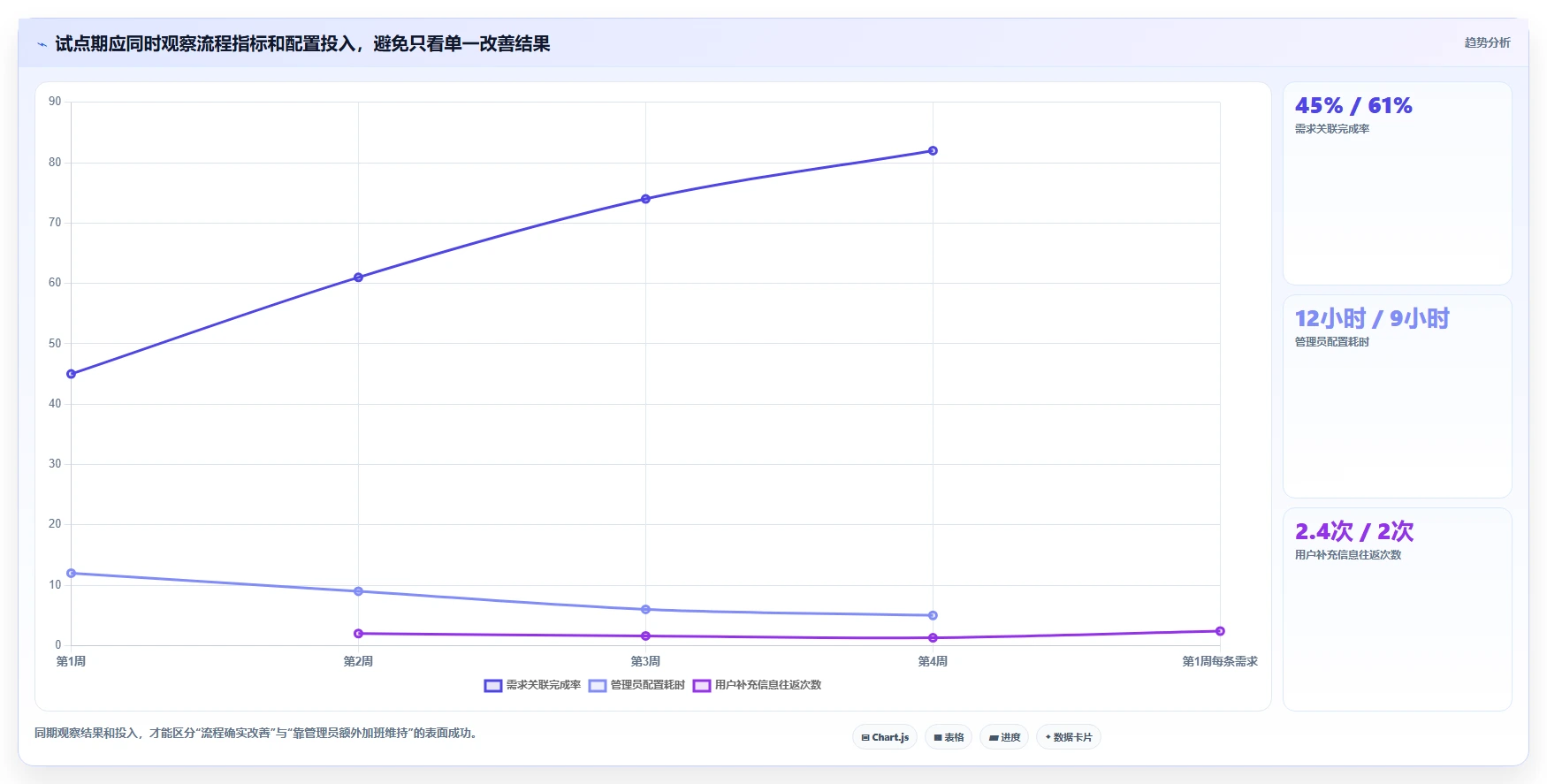Click the 第1周 x-axis label
1547x784 pixels.
[71, 661]
